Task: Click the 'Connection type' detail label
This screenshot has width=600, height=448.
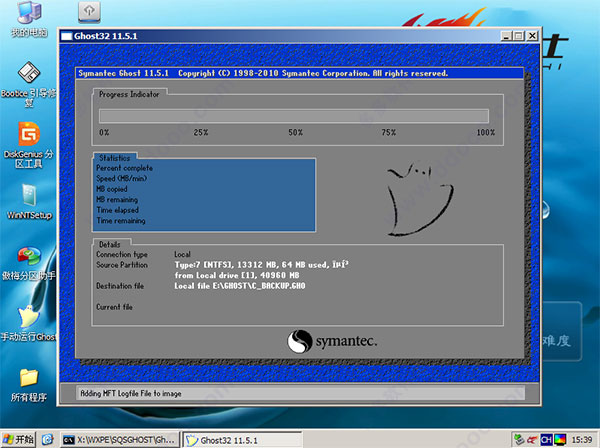Action: coord(122,254)
